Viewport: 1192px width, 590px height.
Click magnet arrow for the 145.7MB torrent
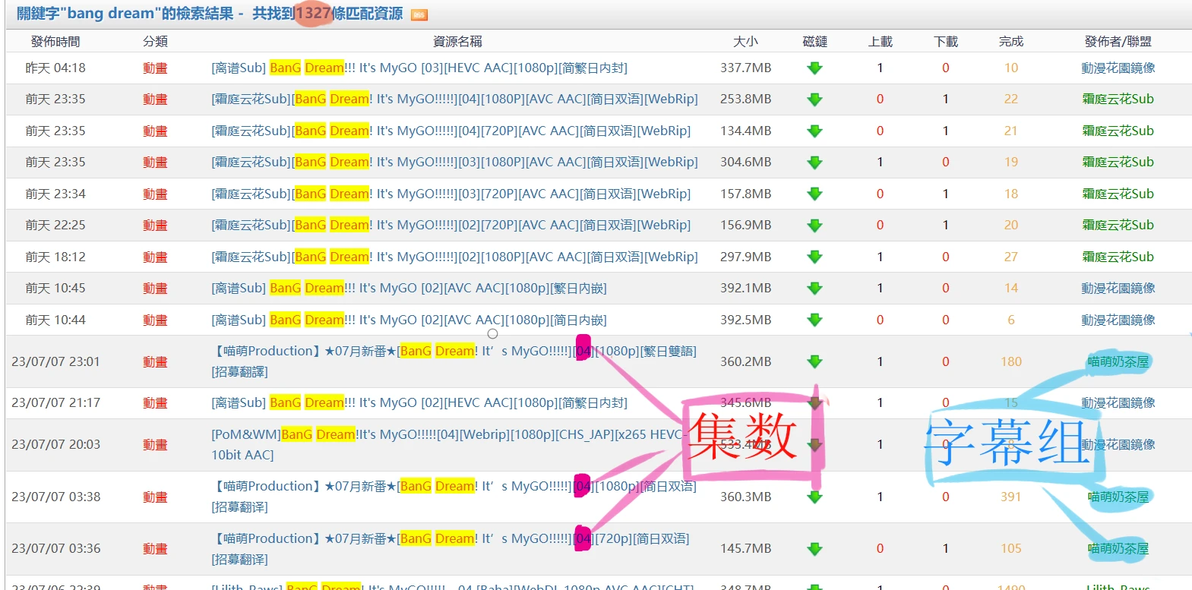(x=814, y=548)
